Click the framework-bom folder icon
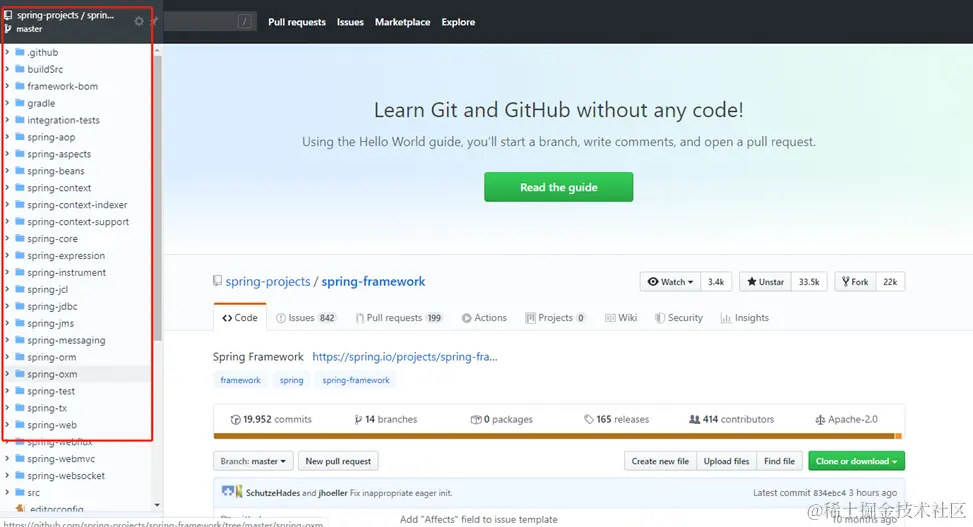 pos(20,86)
